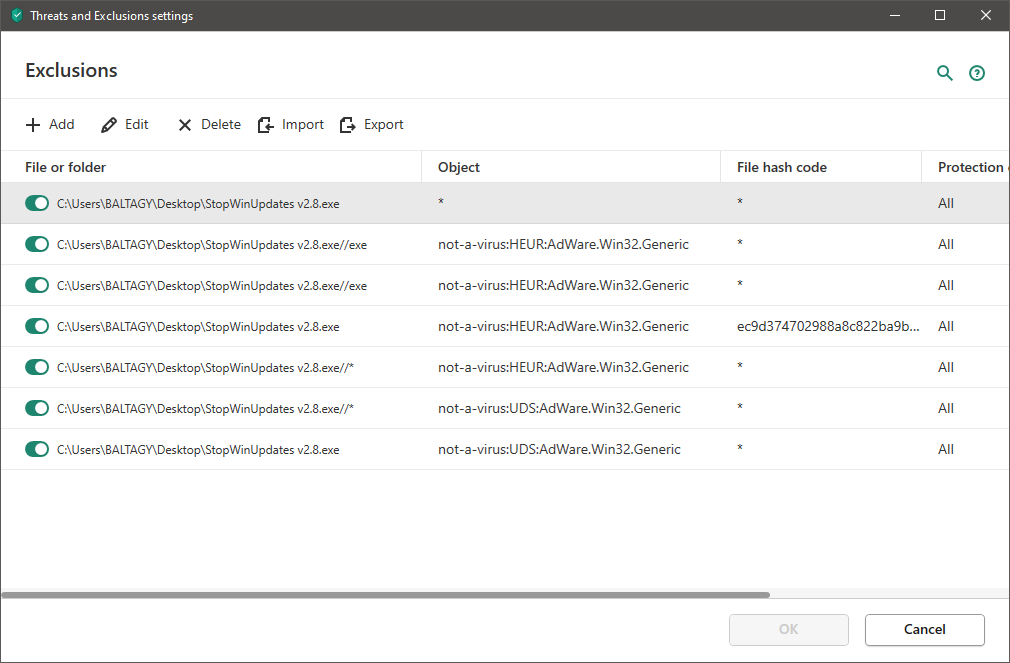
Task: Cancel the exclusions dialog
Action: (924, 629)
